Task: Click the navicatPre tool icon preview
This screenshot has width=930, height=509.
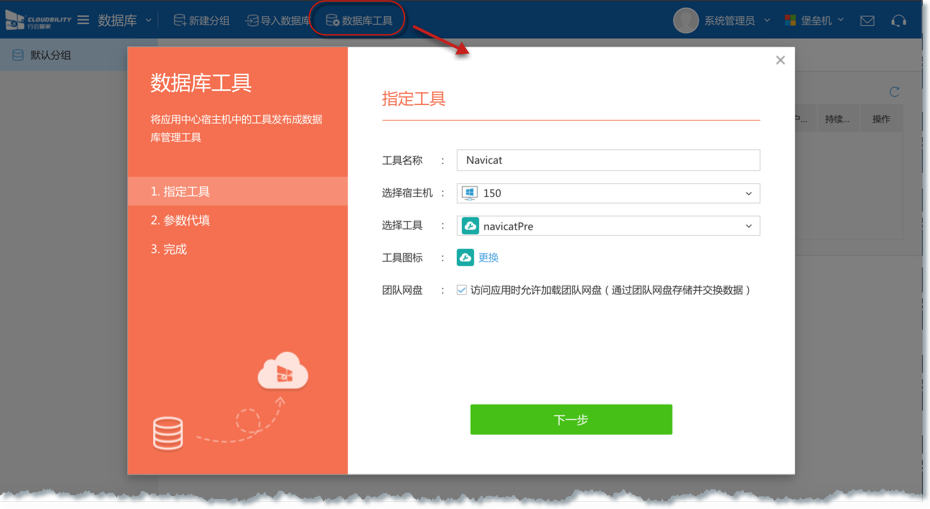Action: tap(466, 257)
